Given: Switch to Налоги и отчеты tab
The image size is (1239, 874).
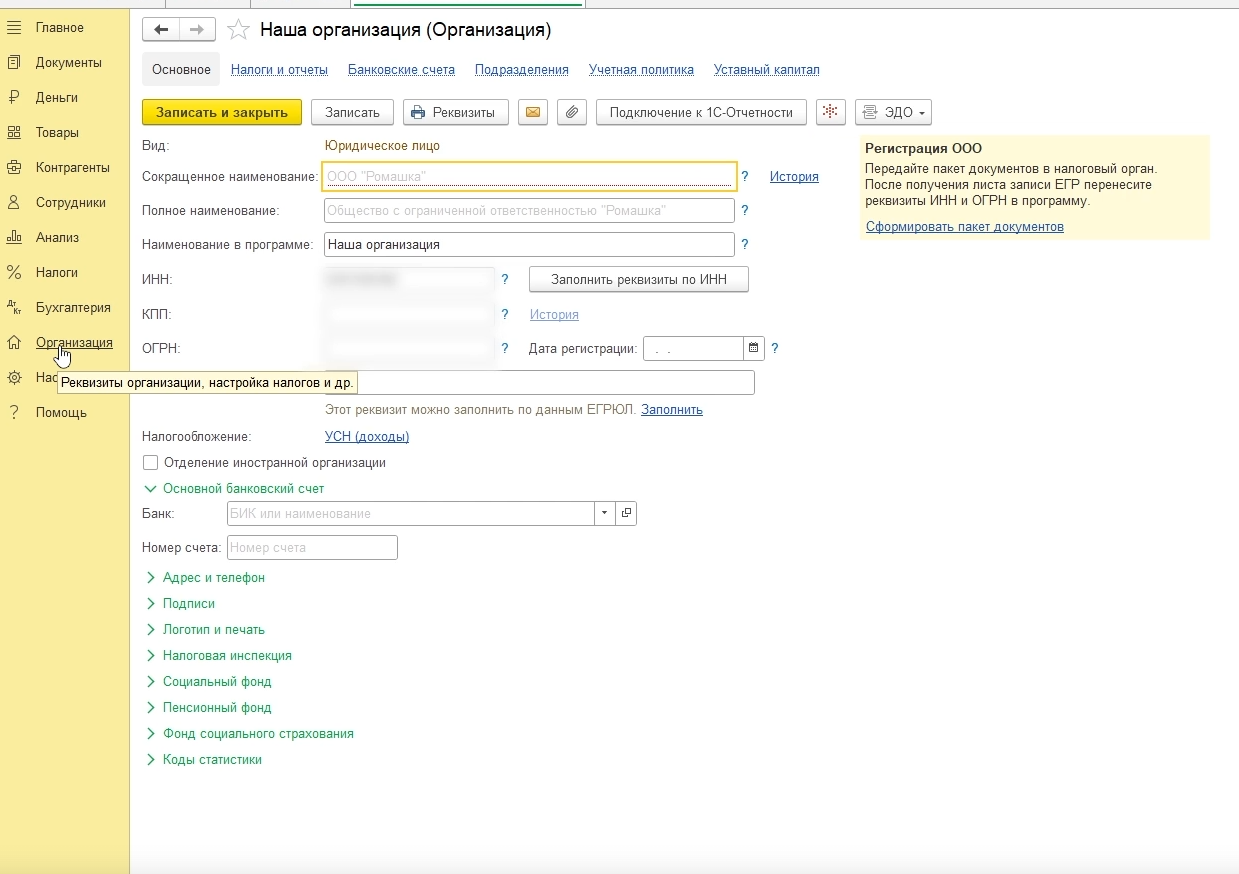Looking at the screenshot, I should coord(279,70).
